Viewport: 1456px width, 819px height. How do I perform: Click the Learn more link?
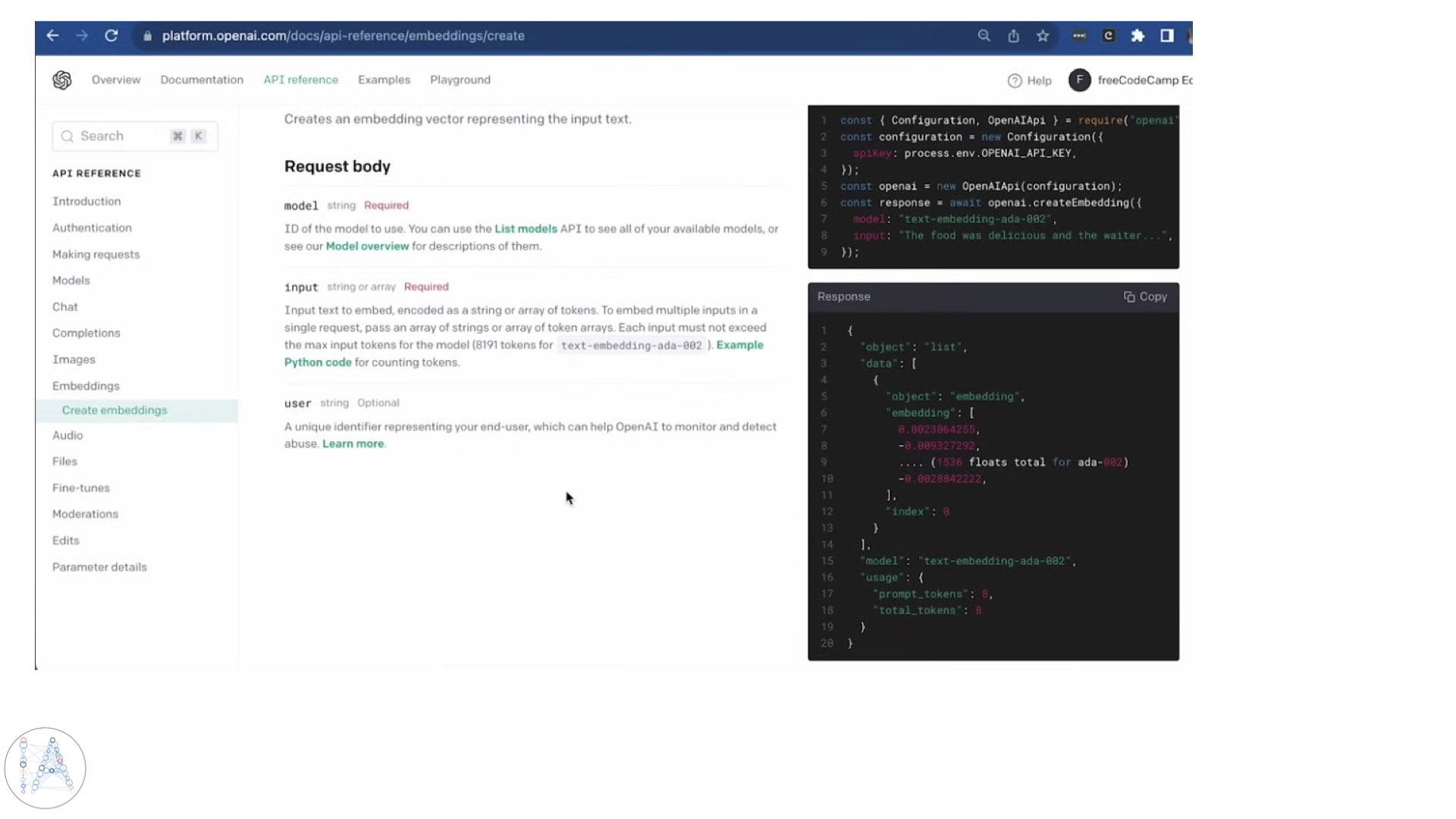(353, 444)
